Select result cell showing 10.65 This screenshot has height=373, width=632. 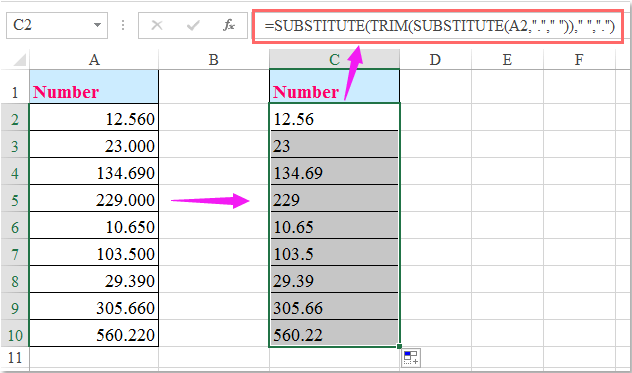click(334, 225)
